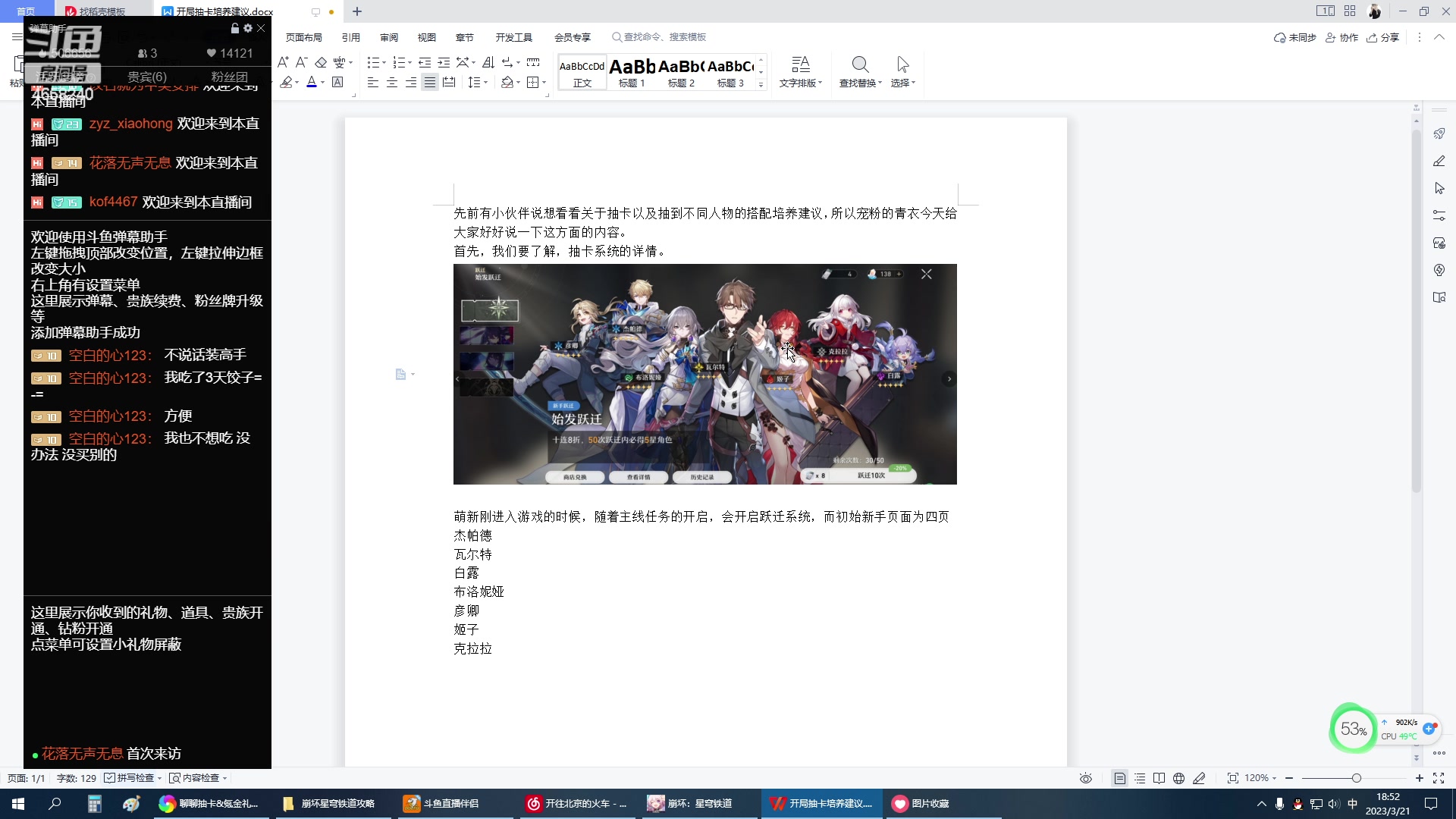
Task: Open 文字排版 text layout dropdown
Action: 801,72
